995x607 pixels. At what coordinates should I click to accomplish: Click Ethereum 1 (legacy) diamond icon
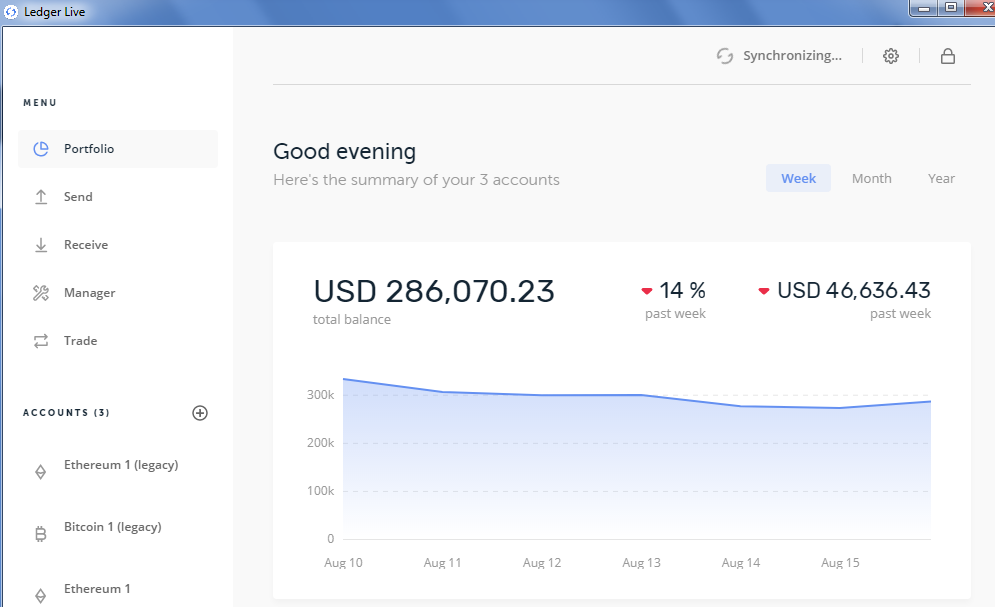[x=41, y=472]
